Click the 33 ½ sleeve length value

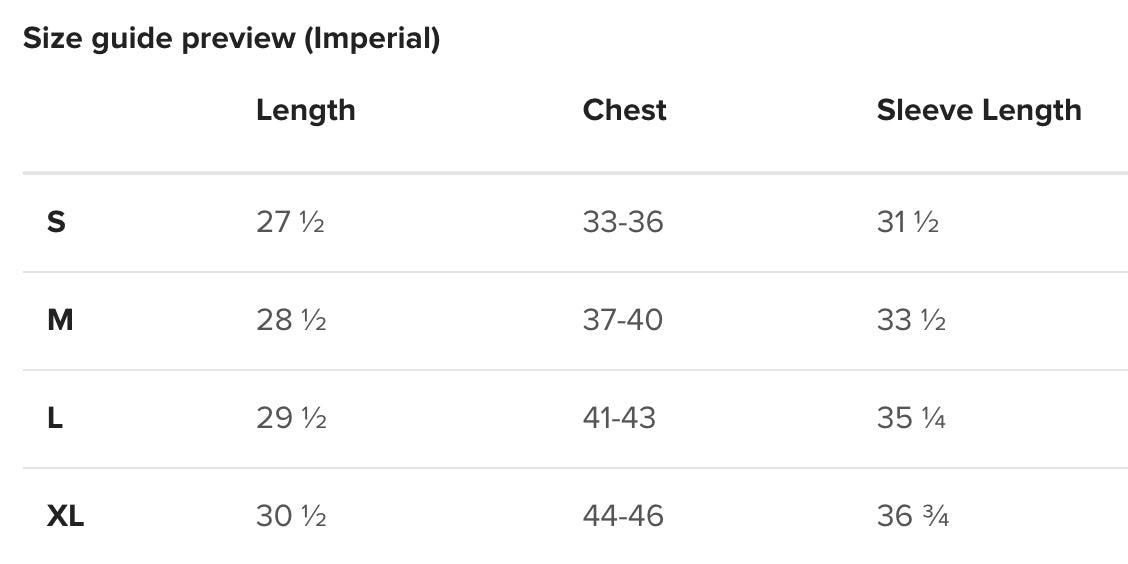point(911,320)
